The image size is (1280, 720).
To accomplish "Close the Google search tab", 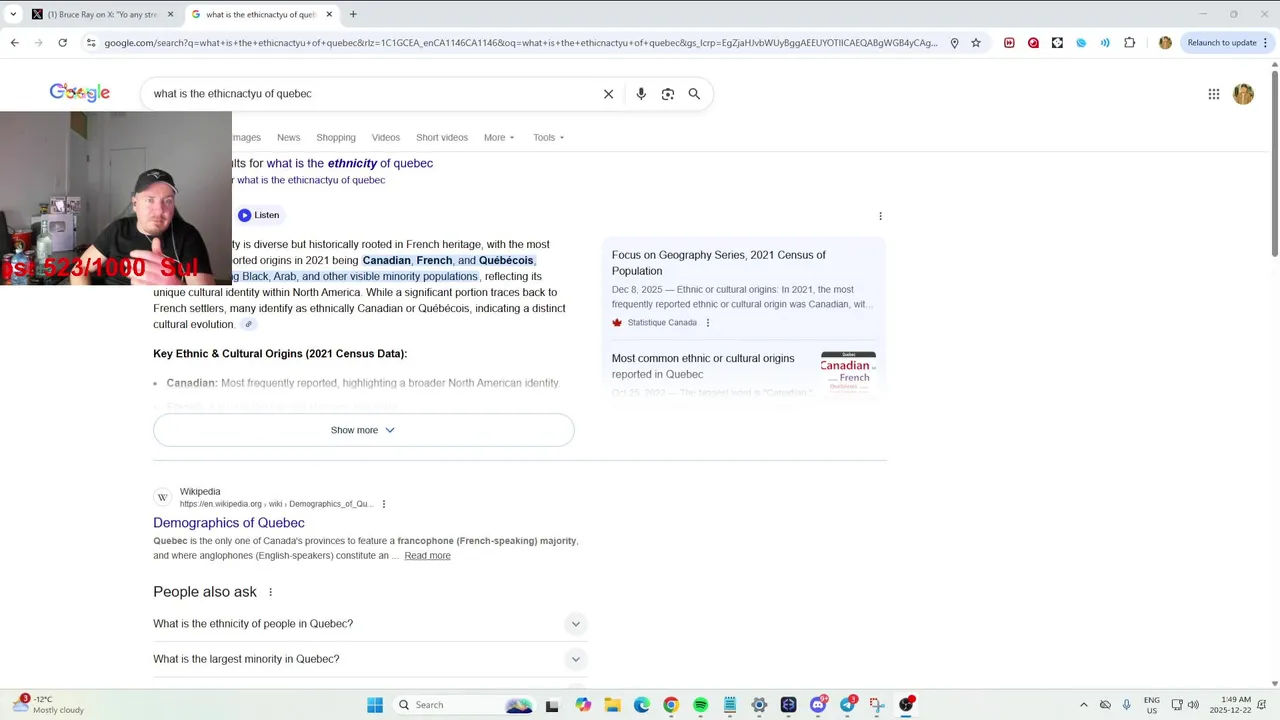I will (x=329, y=14).
